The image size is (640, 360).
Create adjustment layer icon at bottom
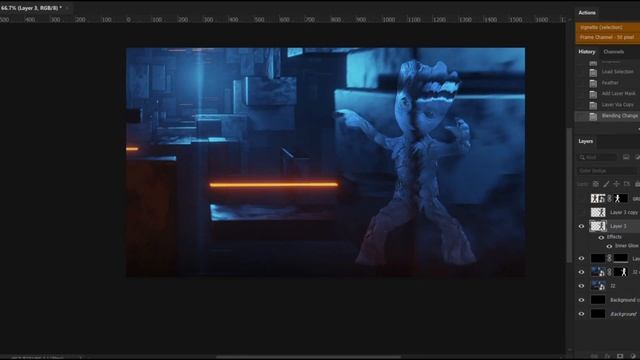tap(633, 356)
